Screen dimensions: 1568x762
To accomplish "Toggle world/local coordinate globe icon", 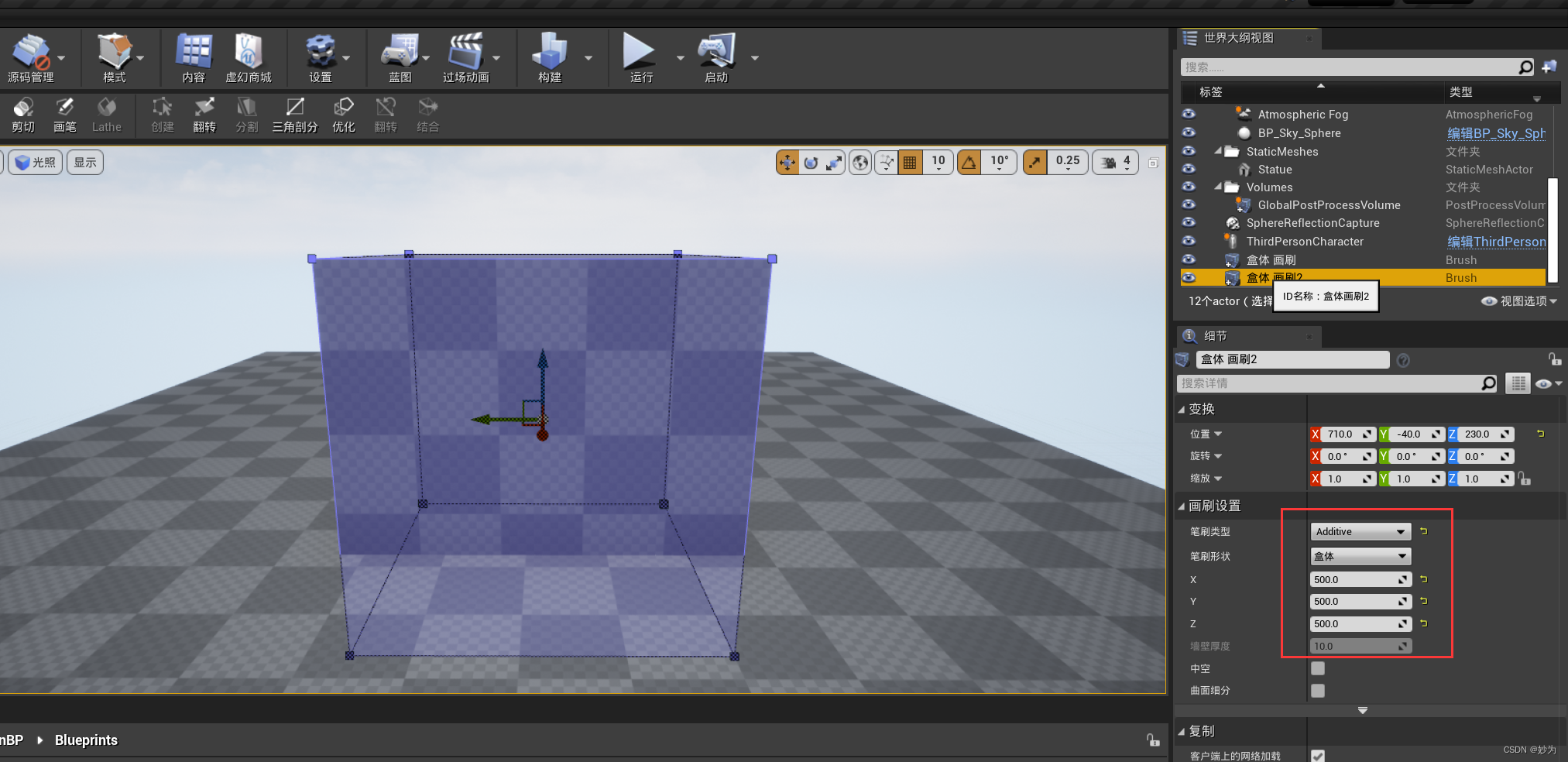I will tap(860, 163).
